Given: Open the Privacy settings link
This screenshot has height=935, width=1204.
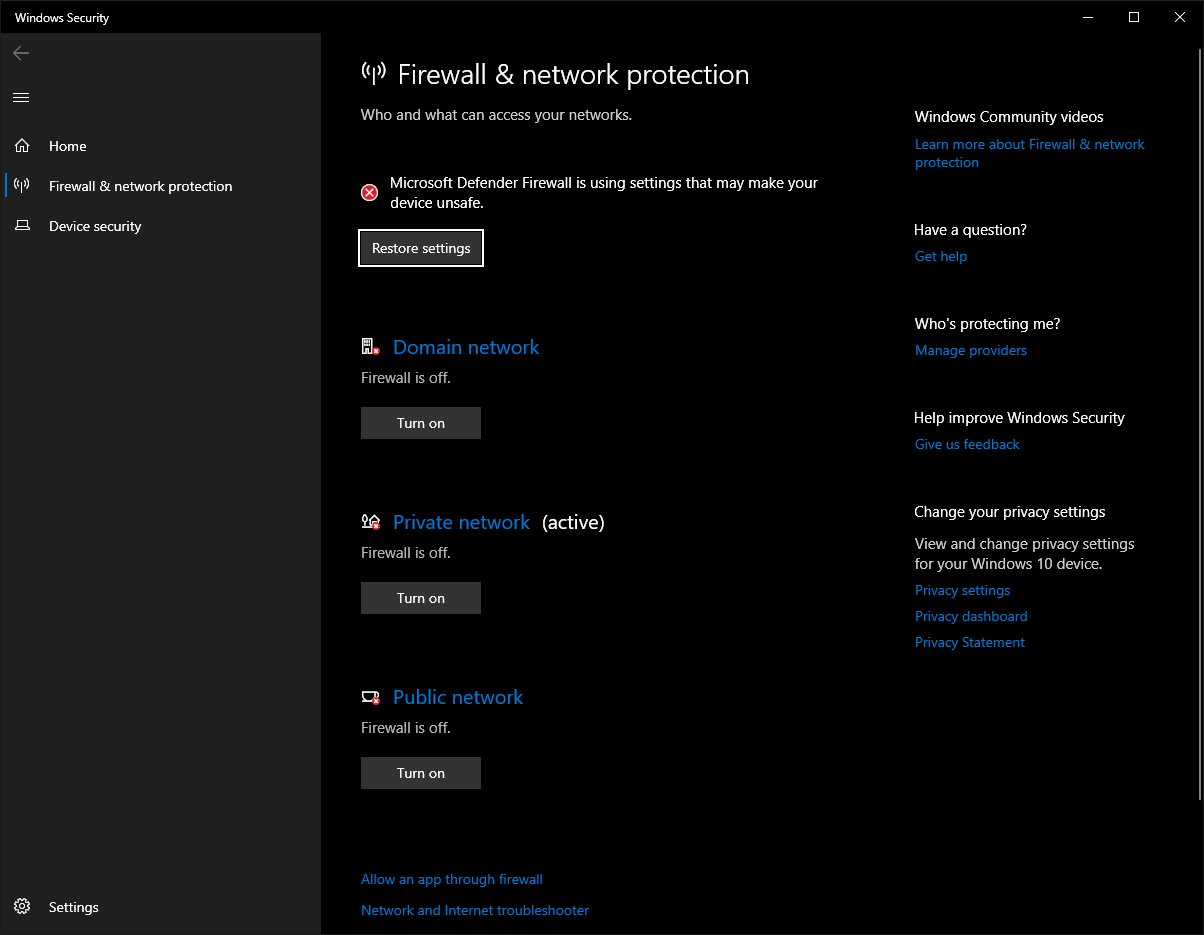Looking at the screenshot, I should [963, 590].
